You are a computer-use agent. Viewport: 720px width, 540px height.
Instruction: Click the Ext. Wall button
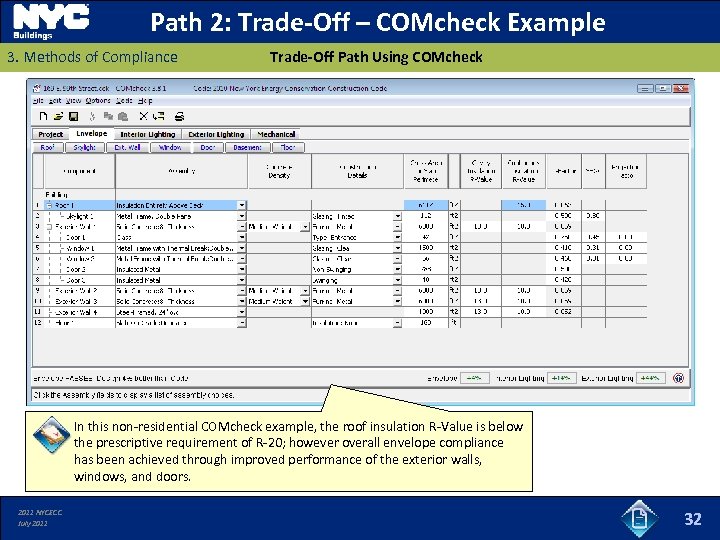point(127,147)
